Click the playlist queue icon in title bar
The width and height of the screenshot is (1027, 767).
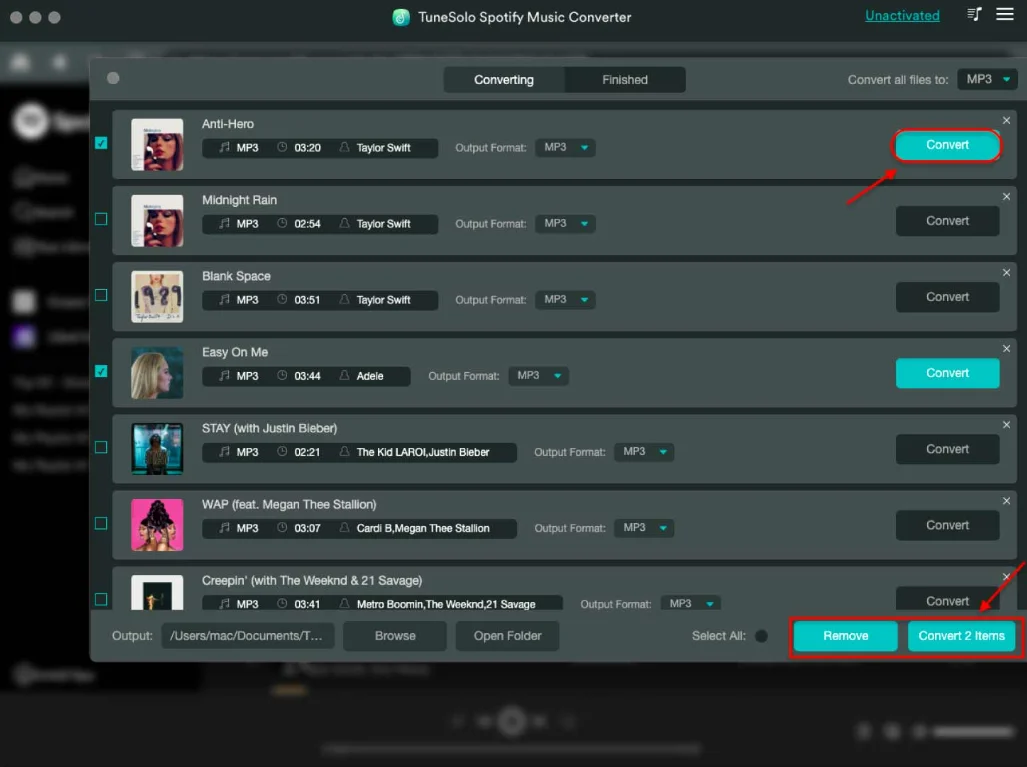tap(974, 14)
